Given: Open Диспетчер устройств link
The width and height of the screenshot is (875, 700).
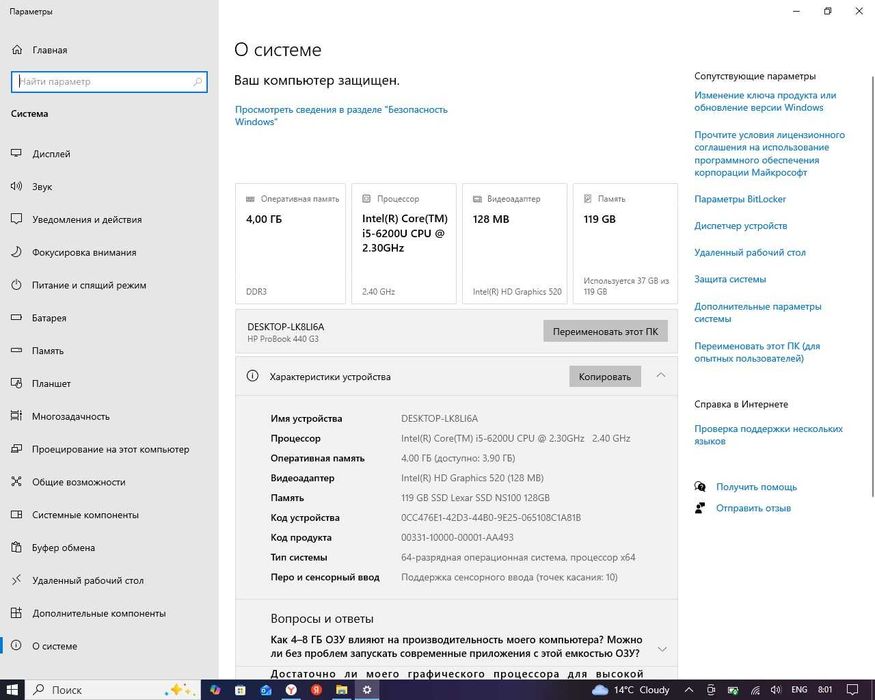Looking at the screenshot, I should click(x=741, y=226).
